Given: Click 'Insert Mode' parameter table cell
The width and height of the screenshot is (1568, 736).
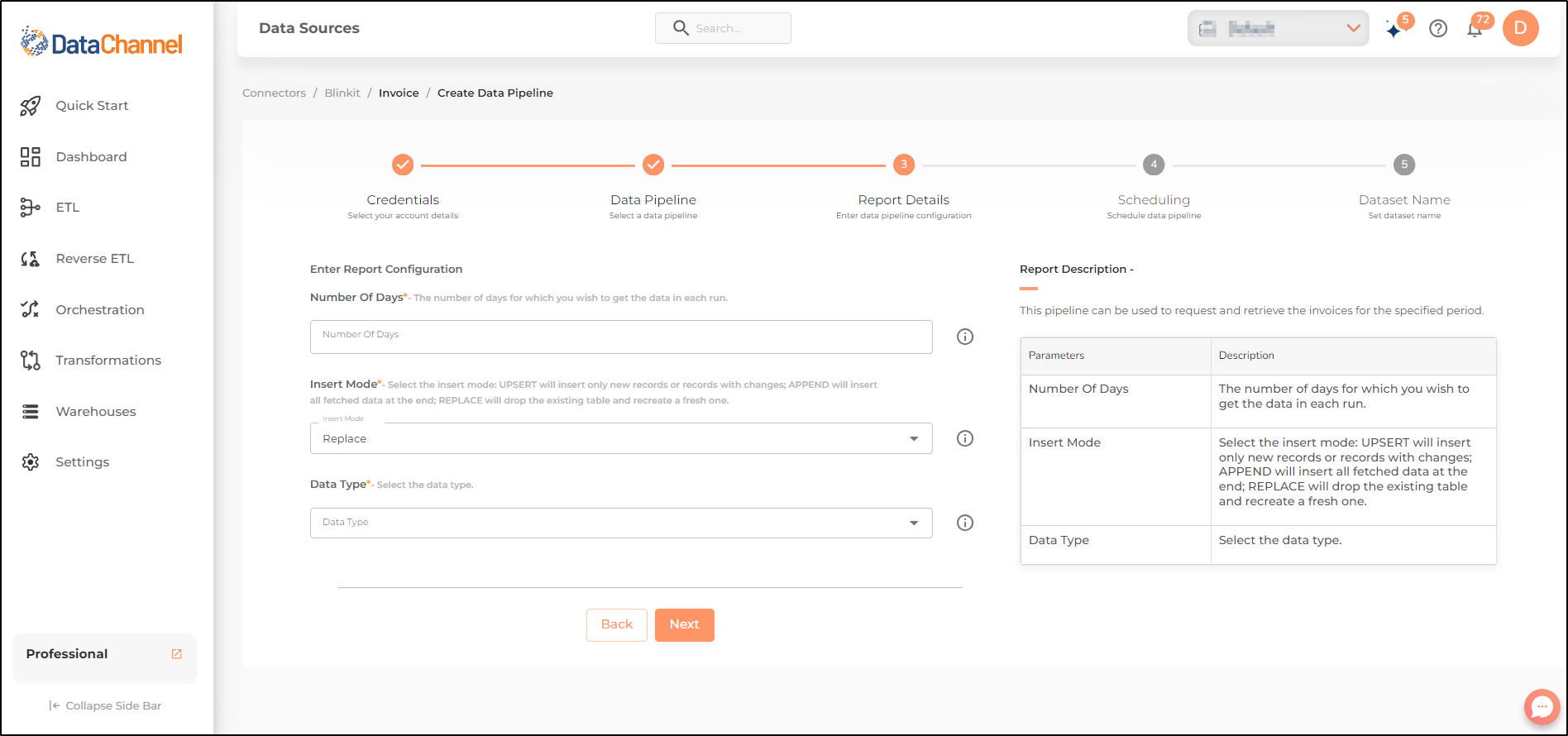Looking at the screenshot, I should point(1116,476).
